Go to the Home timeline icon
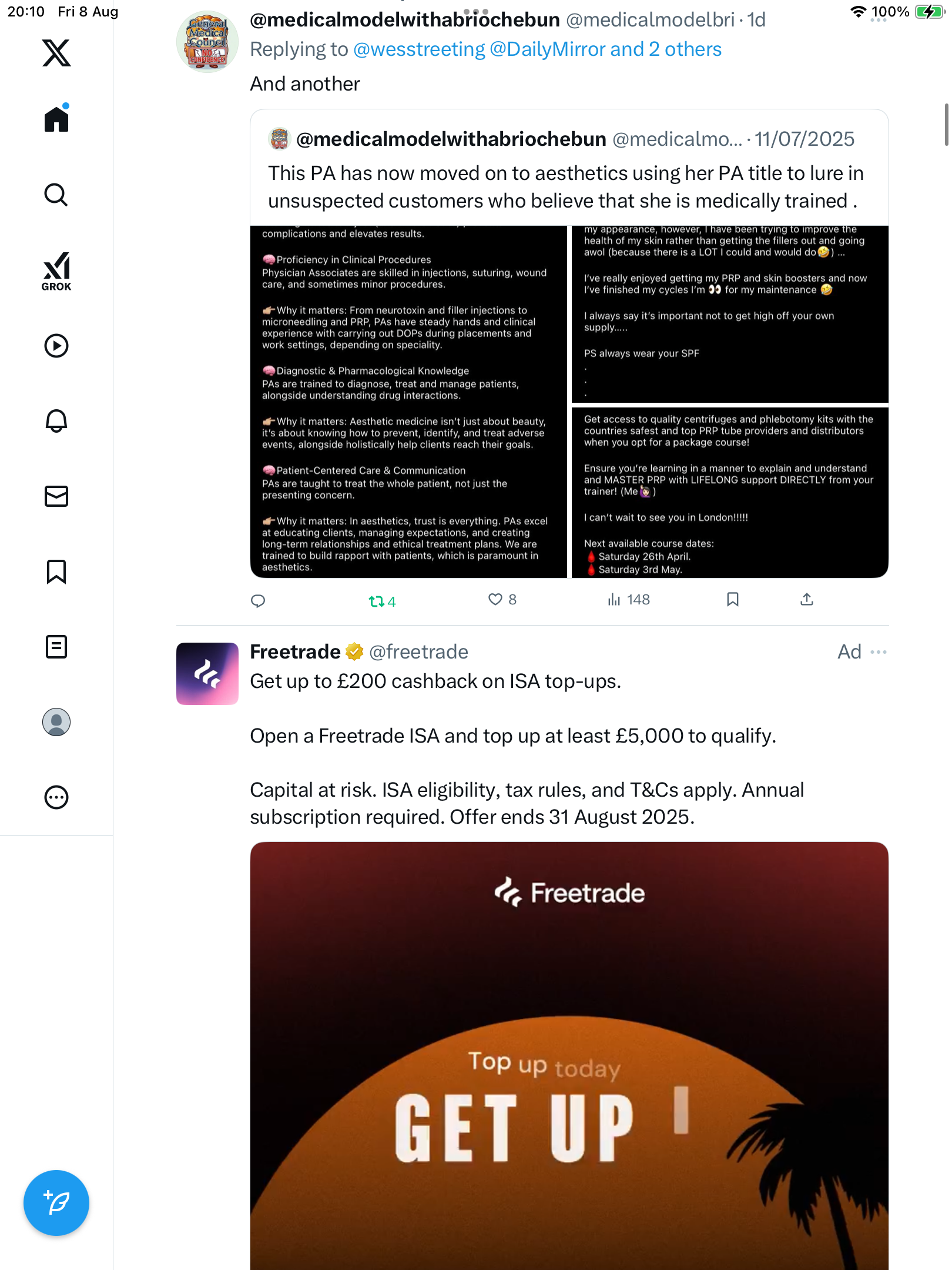952x1270 pixels. (56, 118)
